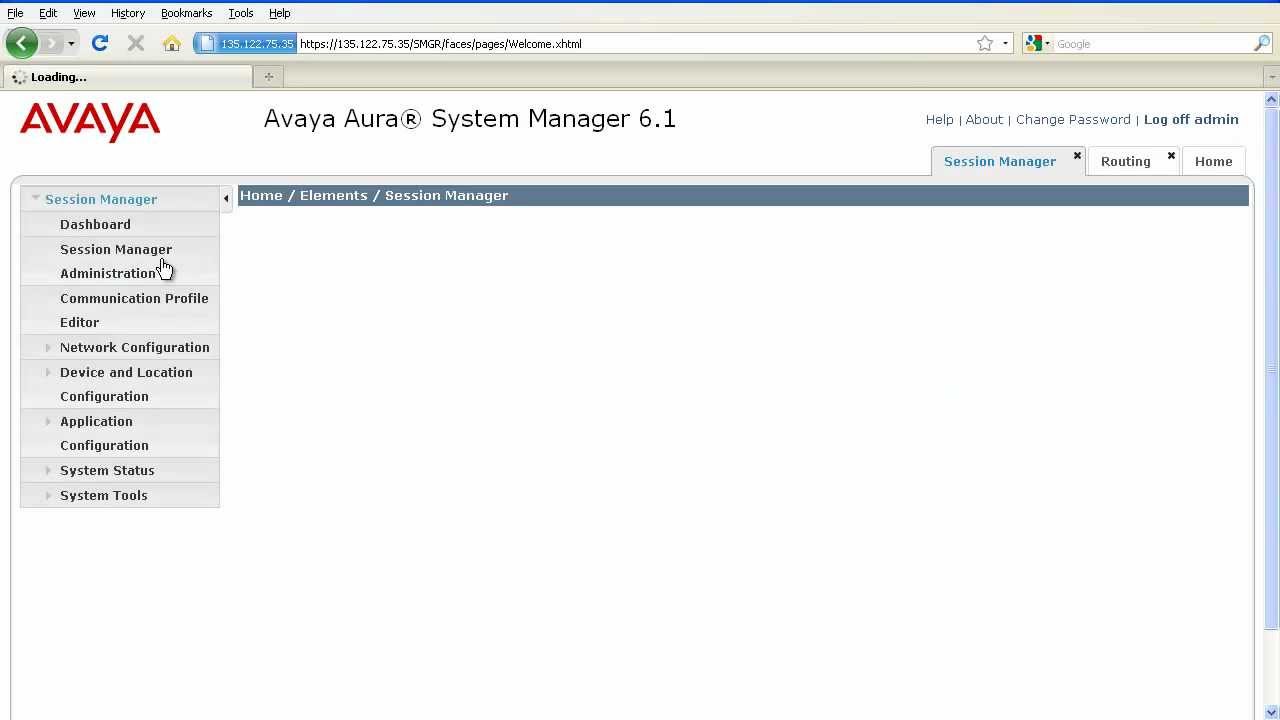Stop page loading with the X icon

point(136,43)
